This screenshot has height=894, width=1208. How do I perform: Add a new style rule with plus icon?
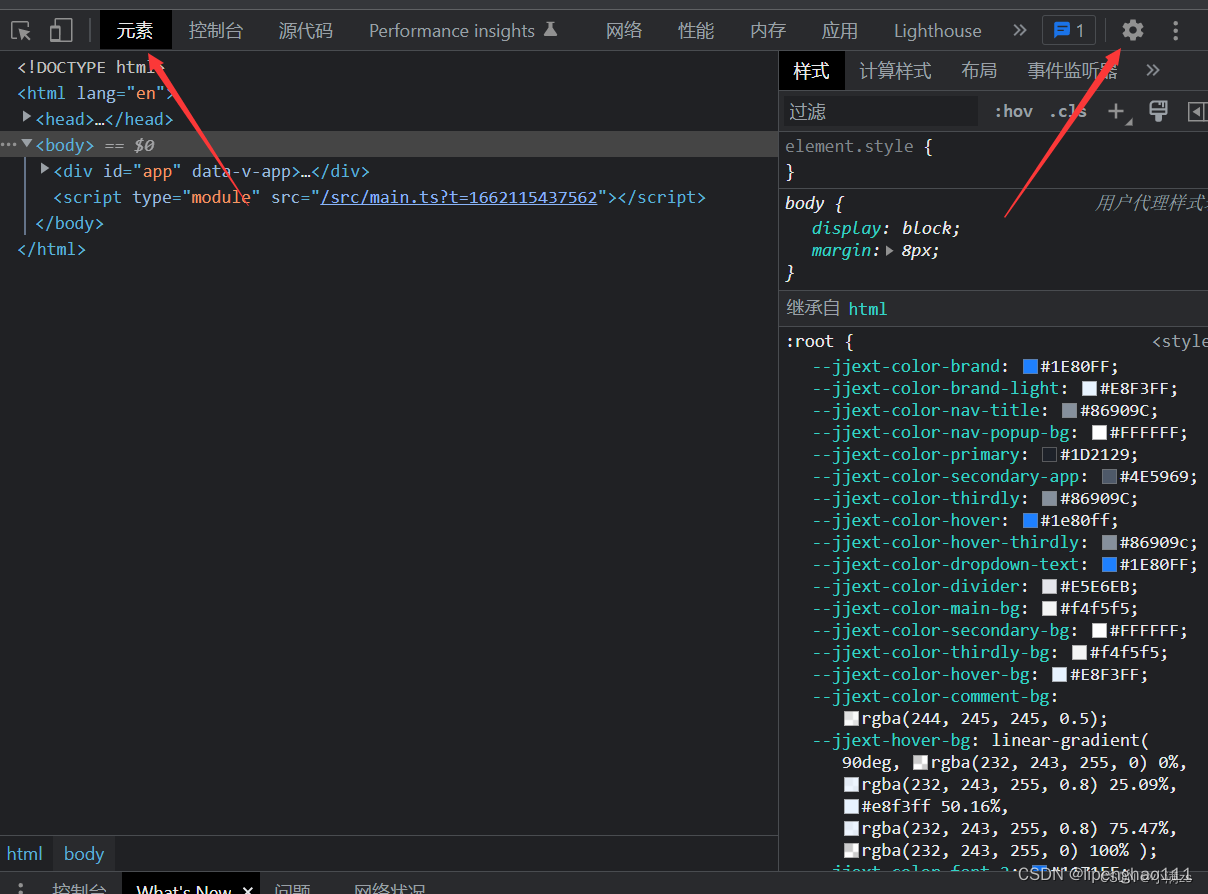click(1117, 111)
